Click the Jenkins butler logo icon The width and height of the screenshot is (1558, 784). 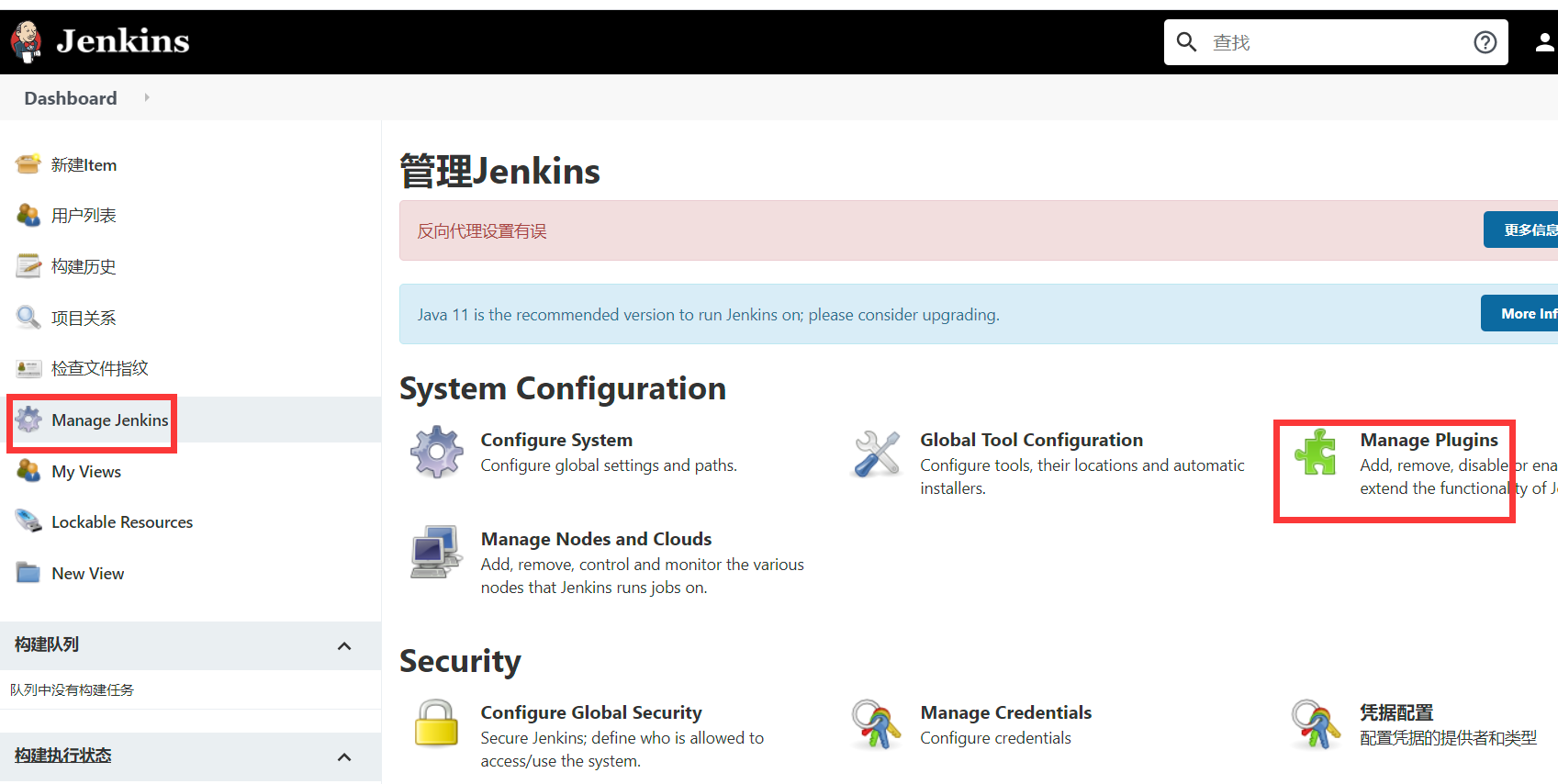(x=26, y=41)
